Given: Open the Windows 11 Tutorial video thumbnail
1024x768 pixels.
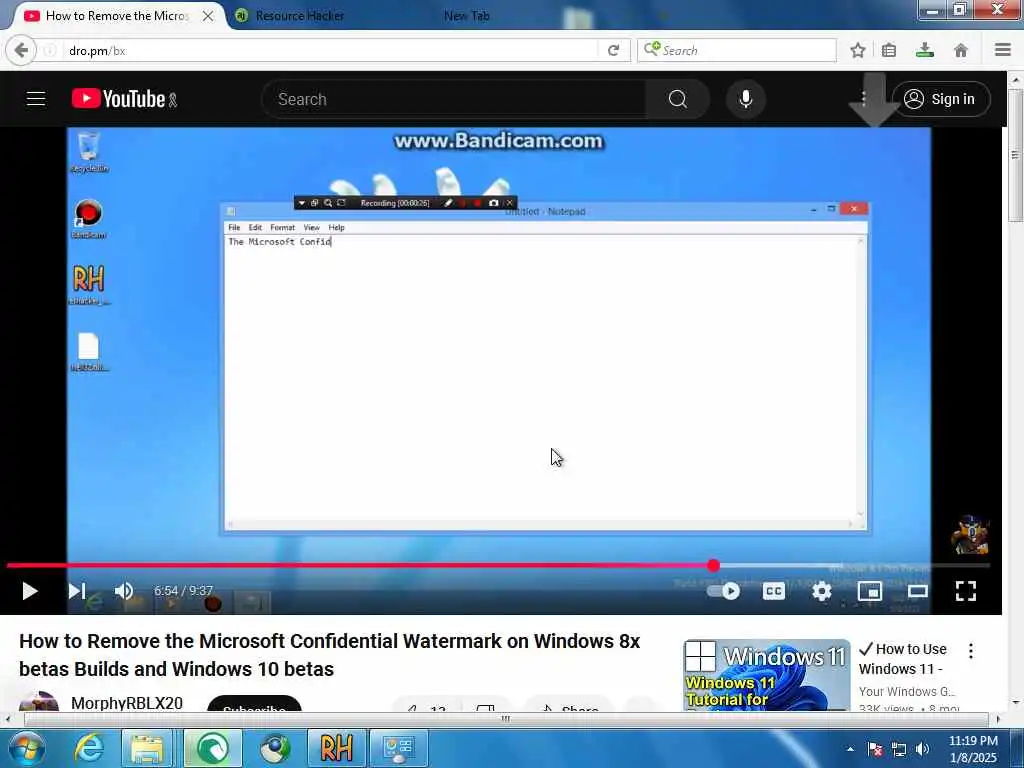Looking at the screenshot, I should (767, 675).
